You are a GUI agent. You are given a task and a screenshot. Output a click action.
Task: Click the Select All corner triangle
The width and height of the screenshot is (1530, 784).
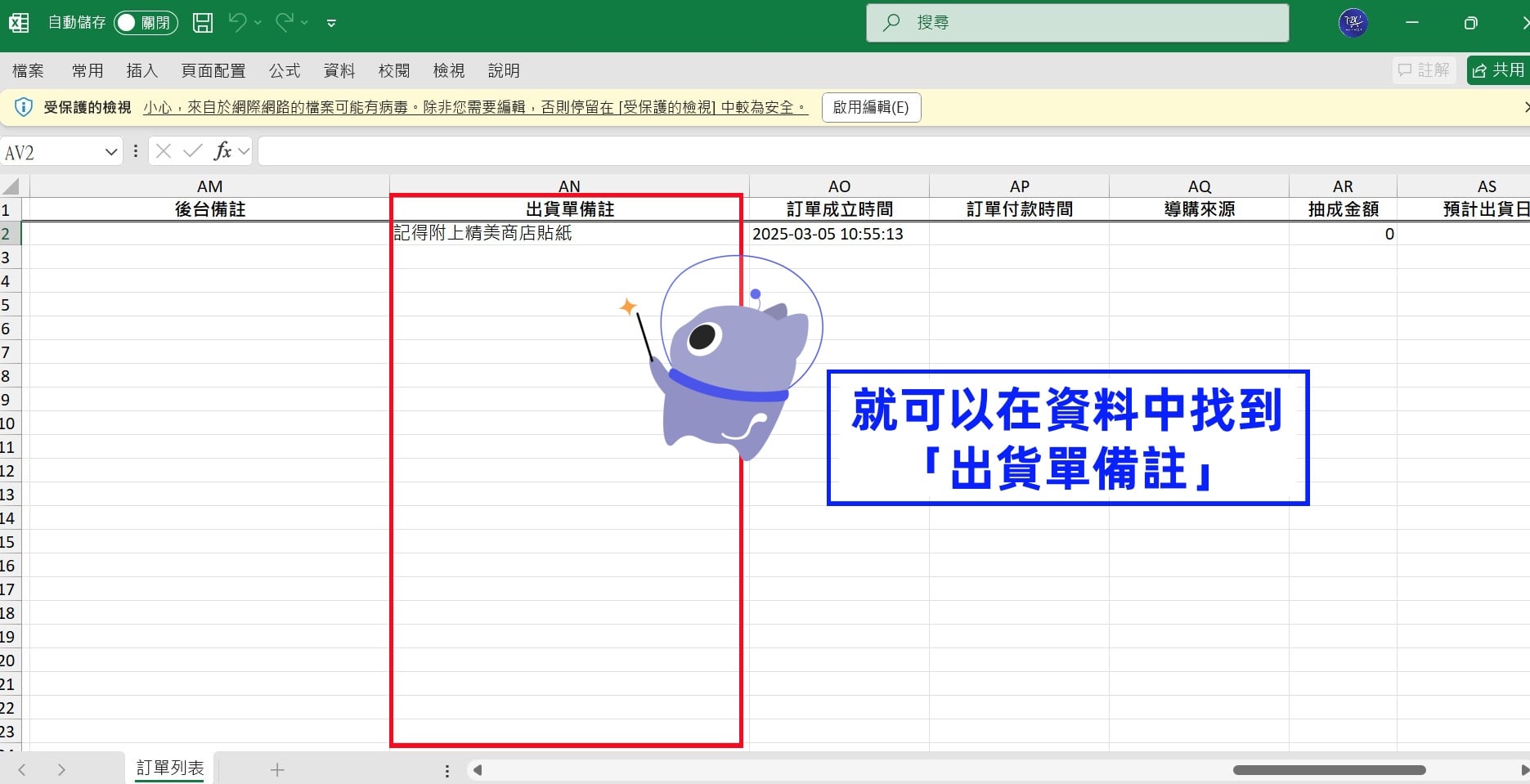(x=11, y=186)
